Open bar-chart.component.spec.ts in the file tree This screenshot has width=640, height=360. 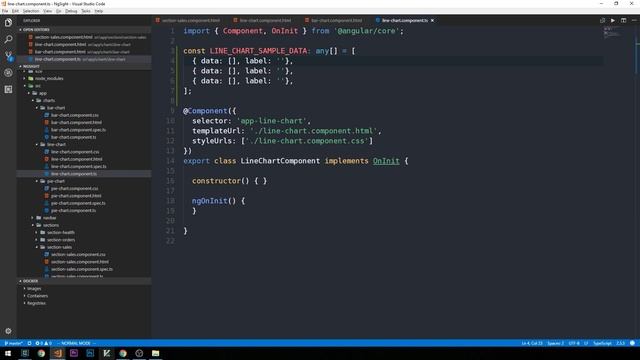click(78, 130)
